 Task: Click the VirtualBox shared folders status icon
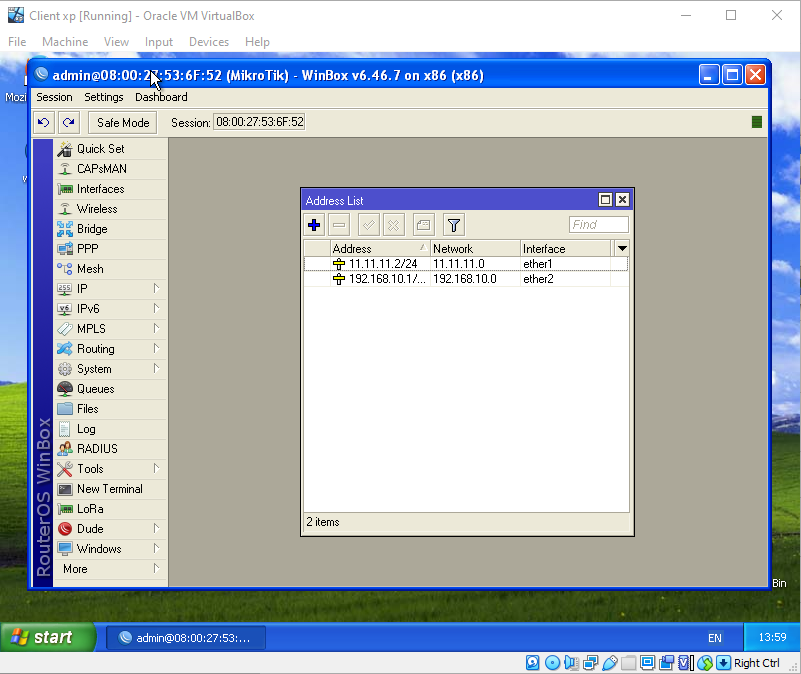coord(628,663)
